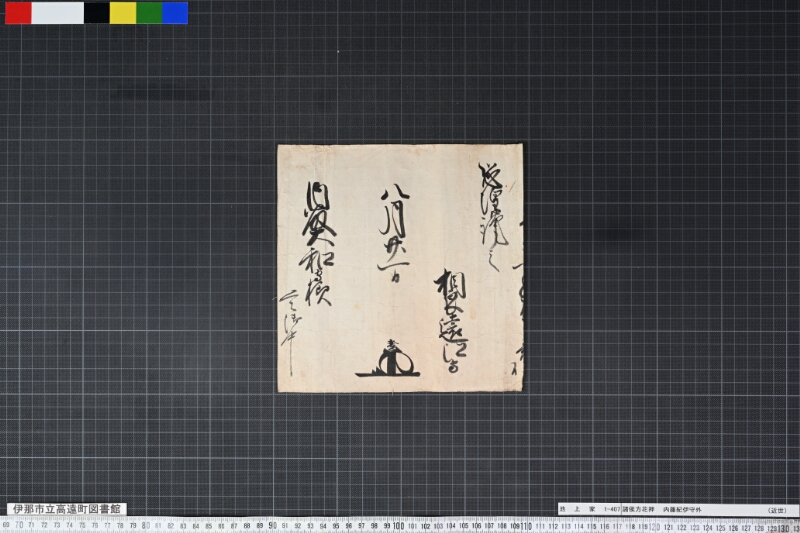The image size is (800, 533).
Task: Select the 120 mark on the ruler
Action: [x=654, y=526]
